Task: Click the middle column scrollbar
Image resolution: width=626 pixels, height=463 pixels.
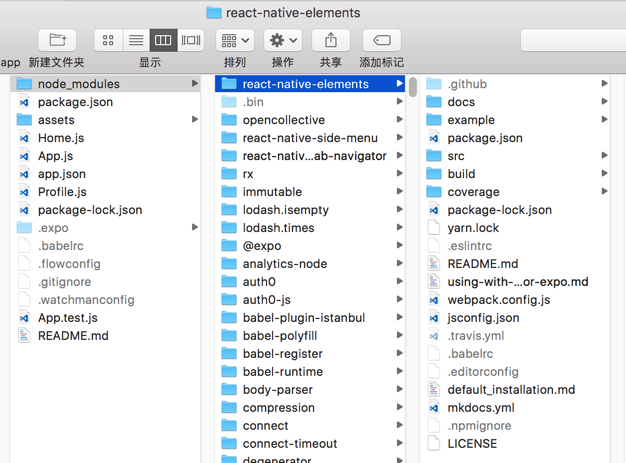Action: (x=413, y=87)
